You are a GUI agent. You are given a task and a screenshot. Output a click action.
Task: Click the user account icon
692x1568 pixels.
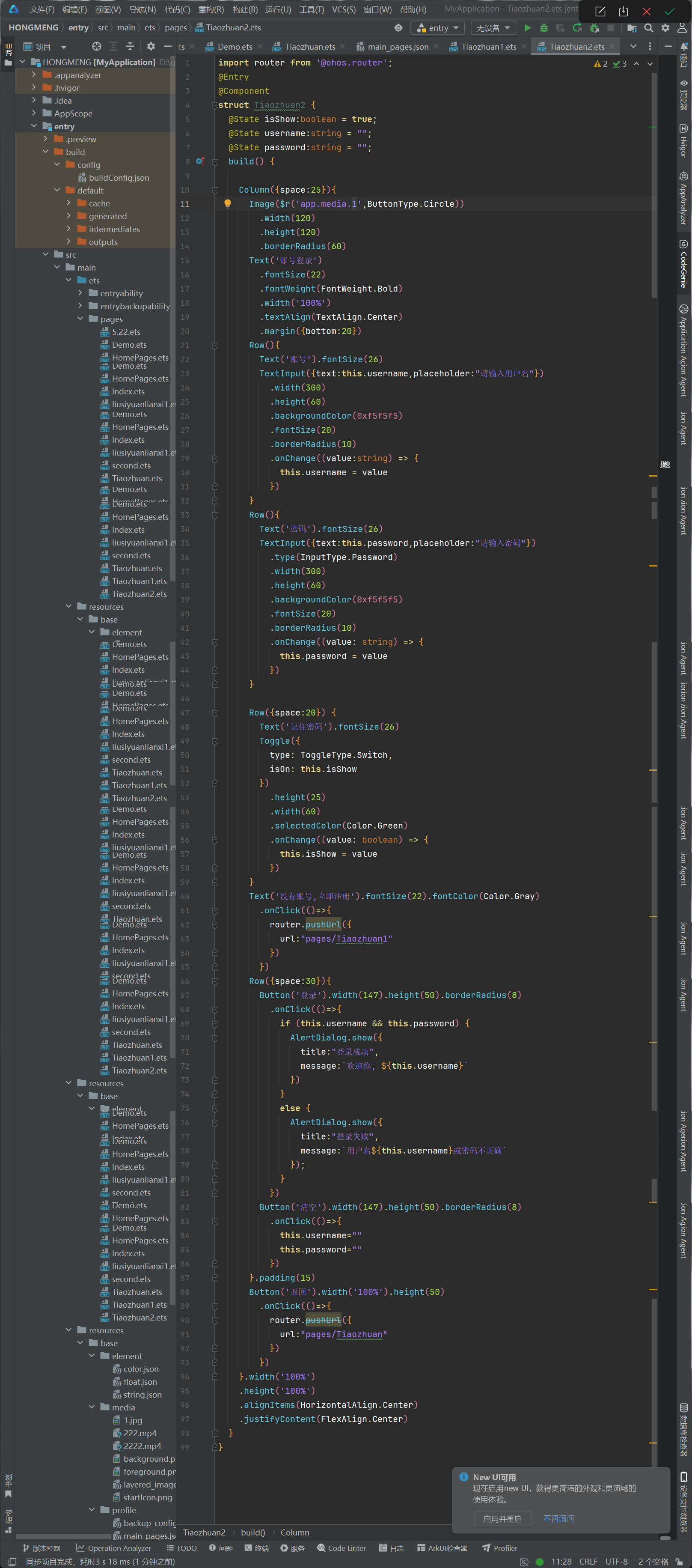pos(682,28)
